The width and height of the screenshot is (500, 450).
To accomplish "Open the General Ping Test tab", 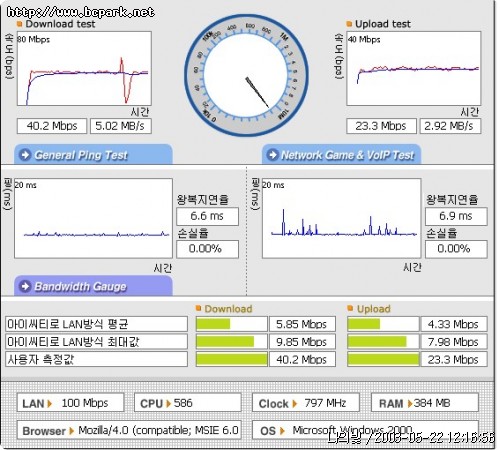I will [93, 154].
